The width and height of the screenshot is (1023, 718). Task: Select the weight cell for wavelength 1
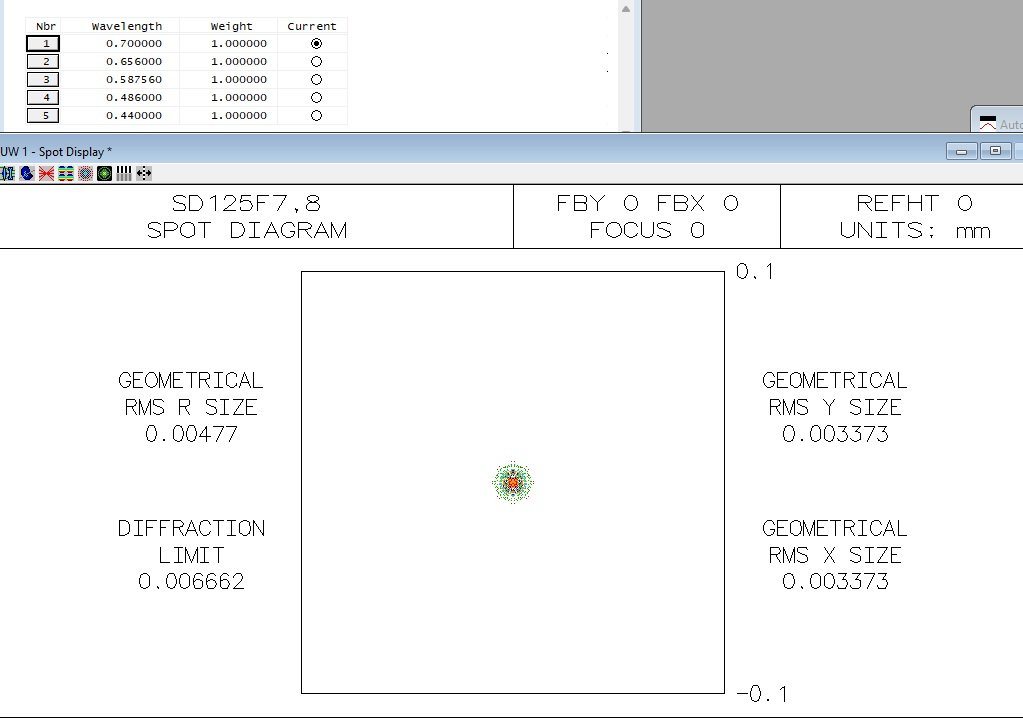pyautogui.click(x=228, y=44)
